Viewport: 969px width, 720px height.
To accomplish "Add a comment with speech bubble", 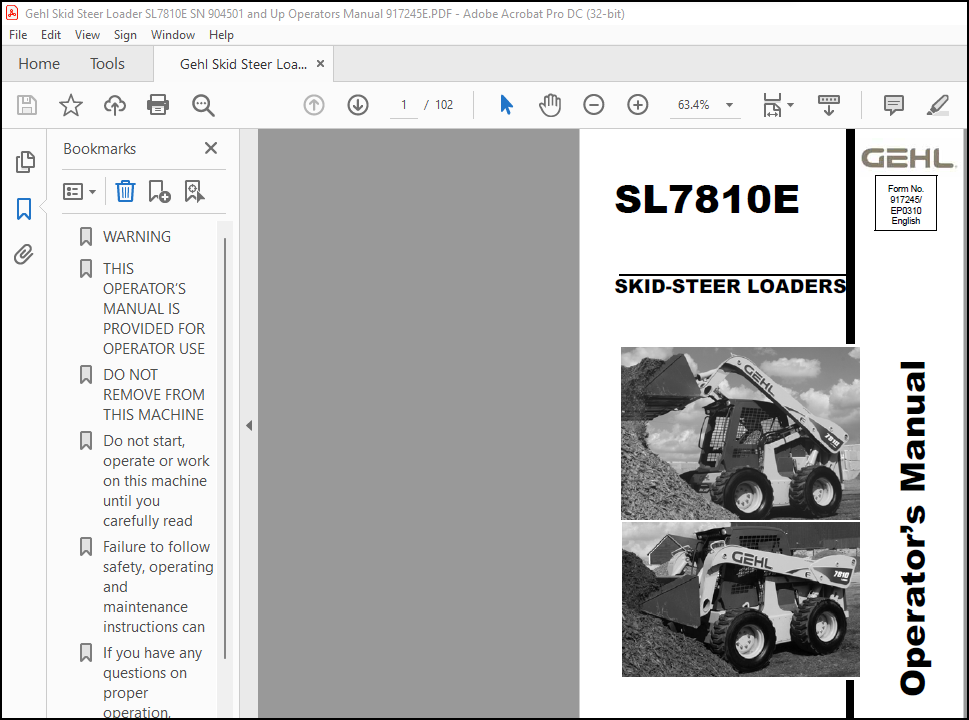I will tap(894, 105).
